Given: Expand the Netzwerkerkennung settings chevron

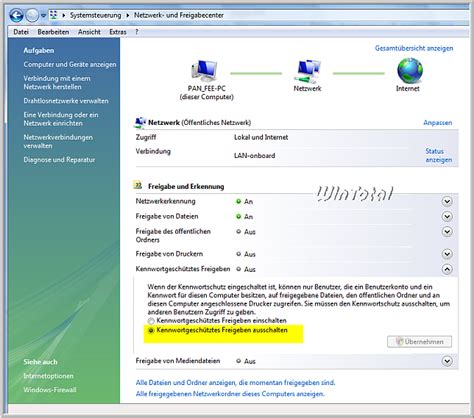Looking at the screenshot, I should pos(447,201).
